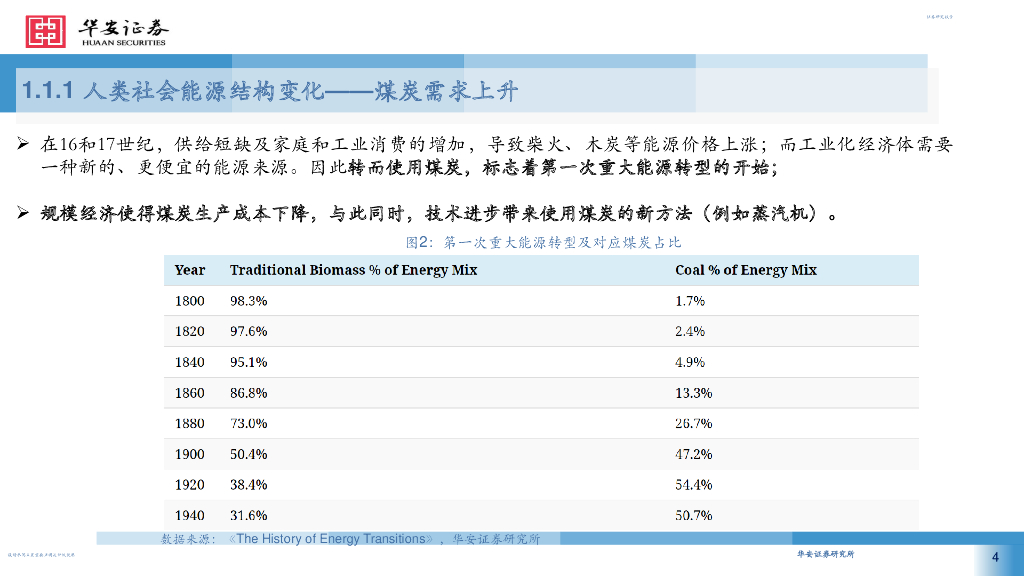Select the 1840 year row cell
Image resolution: width=1024 pixels, height=576 pixels.
(x=189, y=362)
